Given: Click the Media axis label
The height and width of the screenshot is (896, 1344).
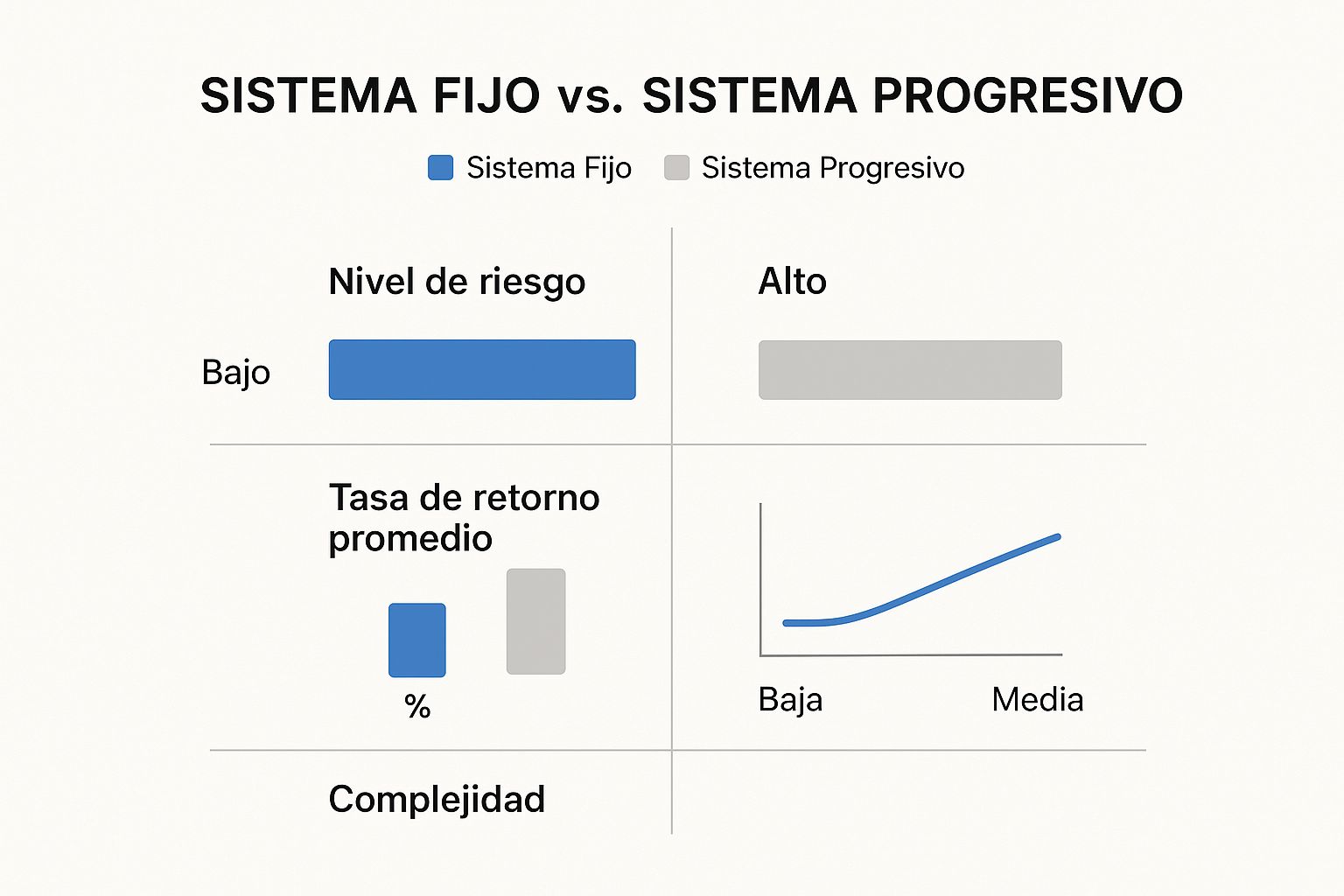Looking at the screenshot, I should pyautogui.click(x=1038, y=700).
